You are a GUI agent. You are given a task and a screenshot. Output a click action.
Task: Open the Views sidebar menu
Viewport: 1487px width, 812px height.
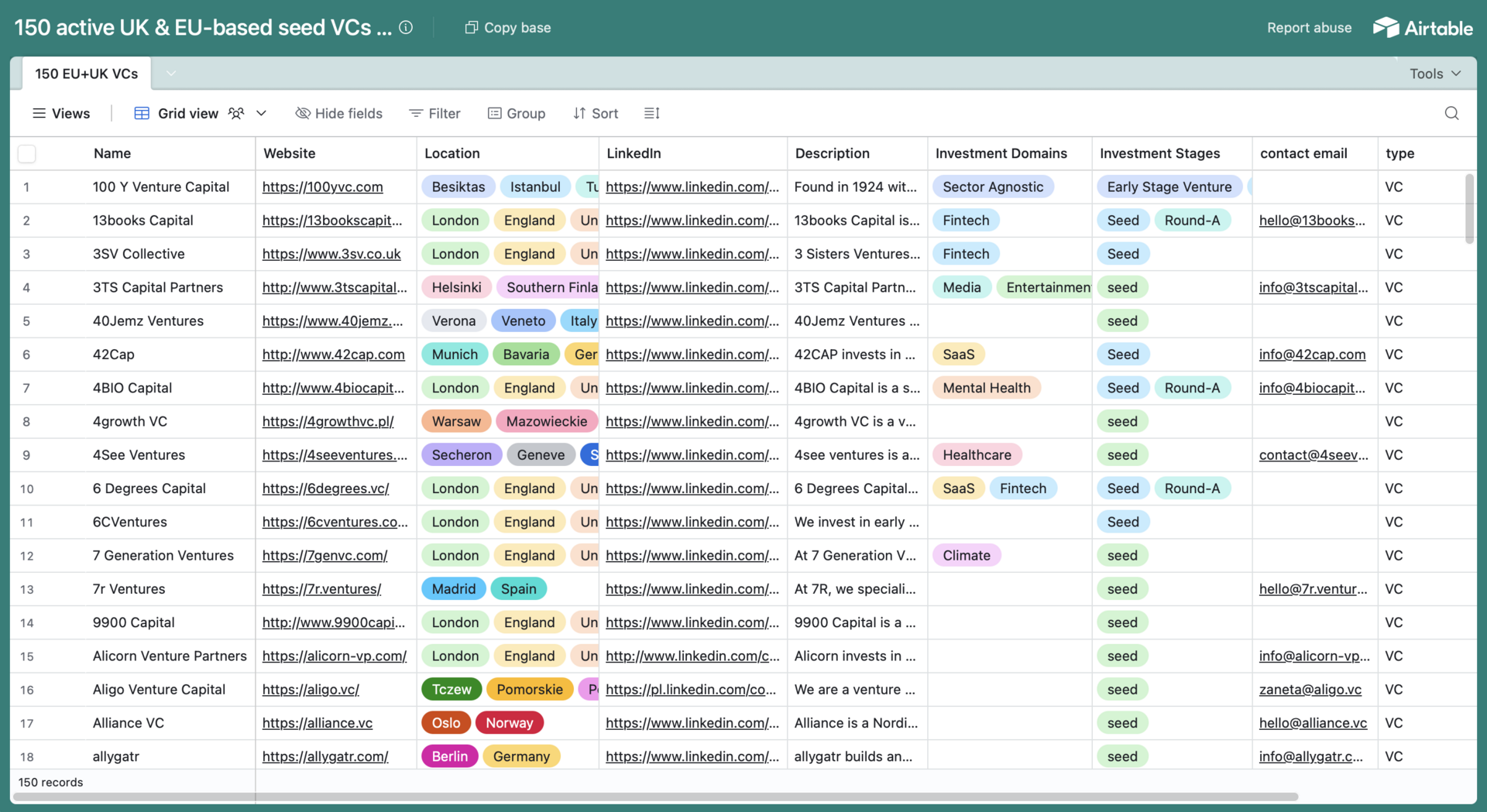(61, 114)
